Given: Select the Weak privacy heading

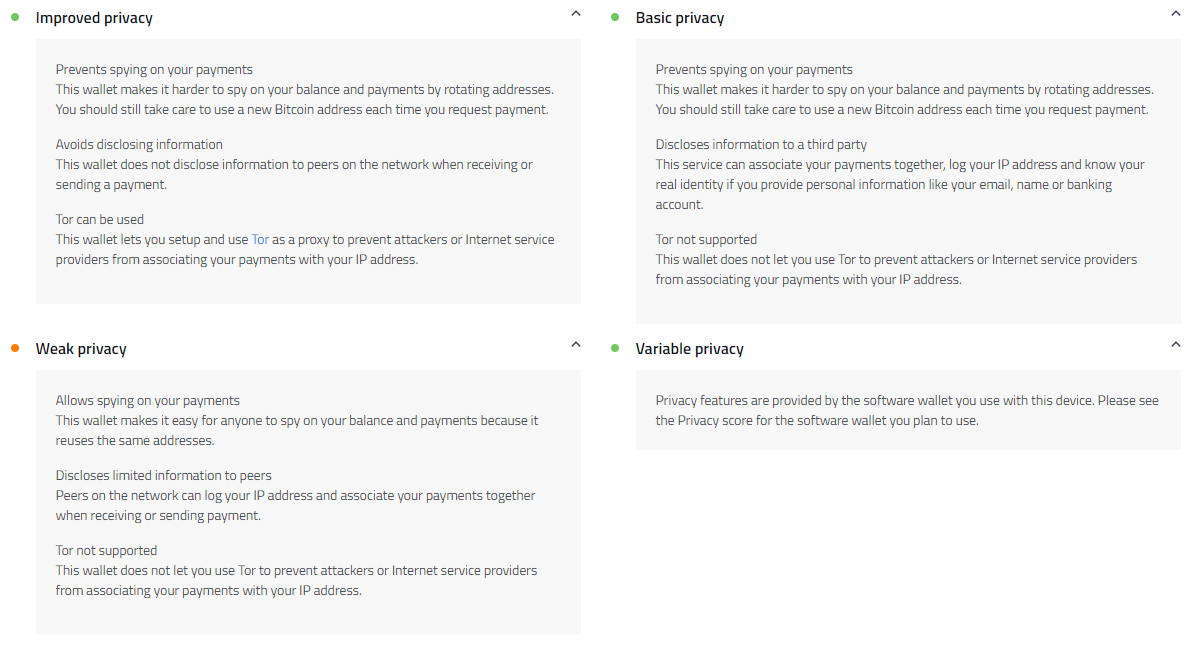Looking at the screenshot, I should point(81,349).
